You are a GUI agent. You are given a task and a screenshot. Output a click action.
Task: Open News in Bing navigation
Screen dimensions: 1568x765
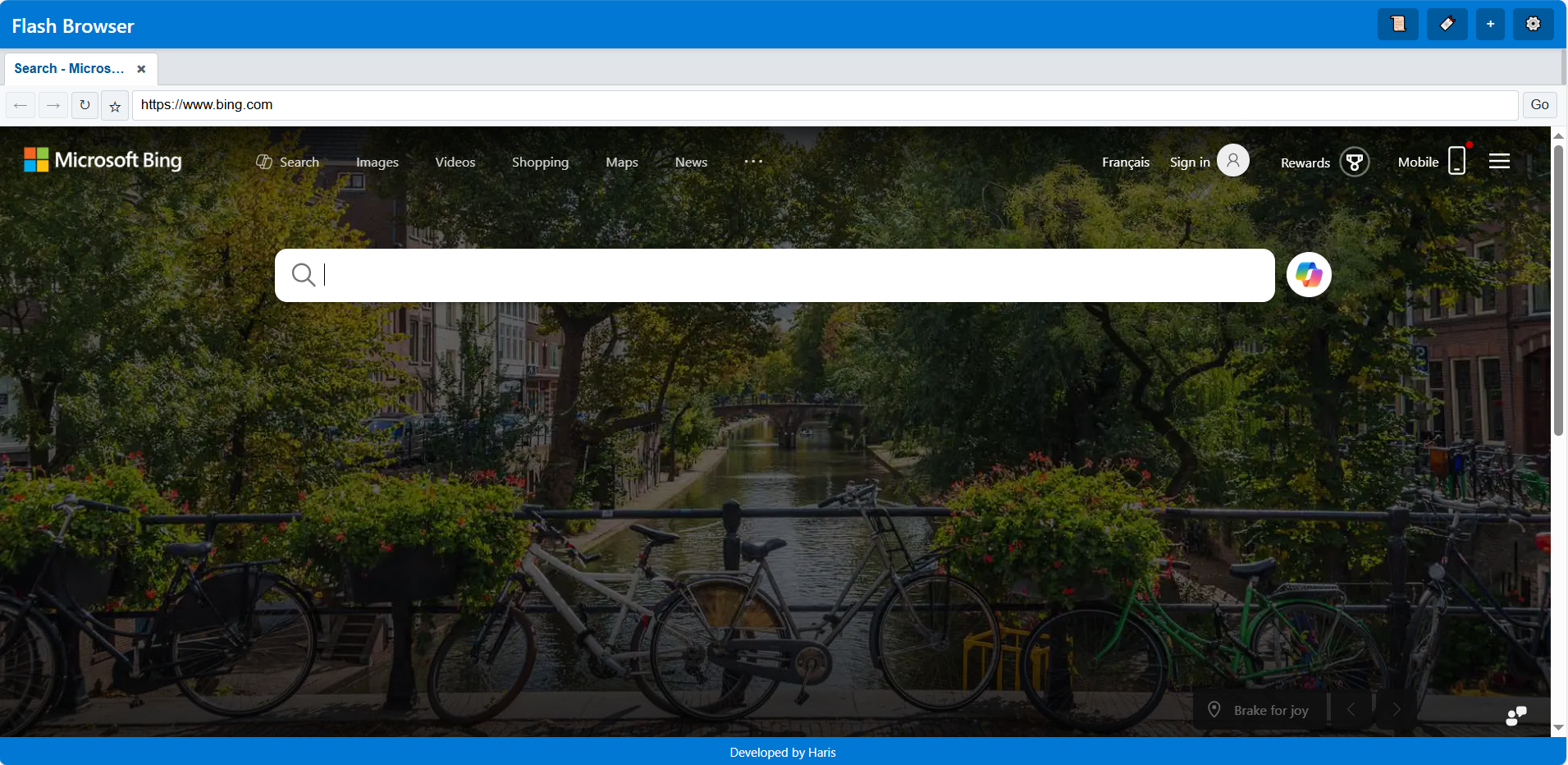point(691,163)
